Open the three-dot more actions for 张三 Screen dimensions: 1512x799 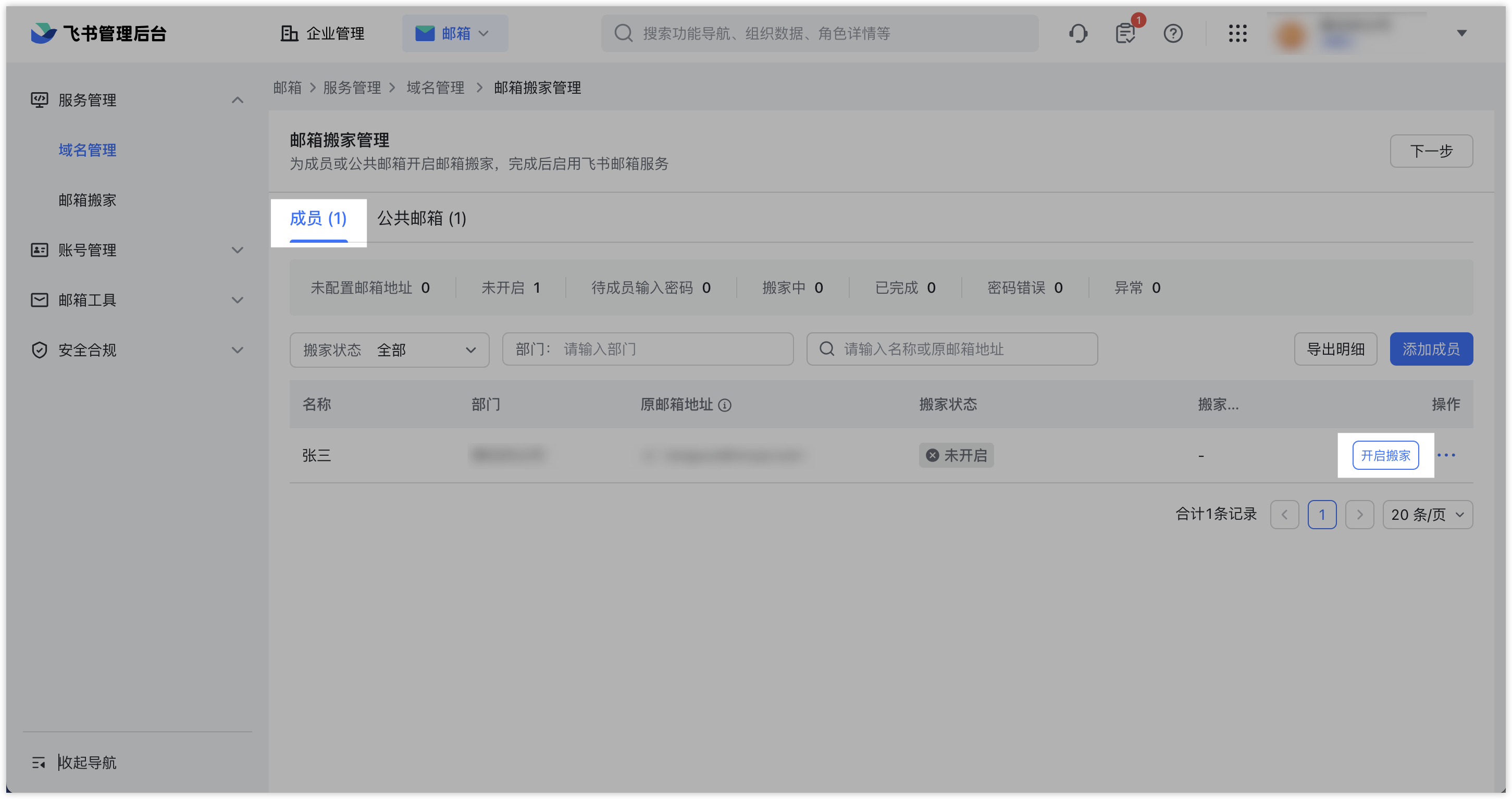coord(1446,455)
